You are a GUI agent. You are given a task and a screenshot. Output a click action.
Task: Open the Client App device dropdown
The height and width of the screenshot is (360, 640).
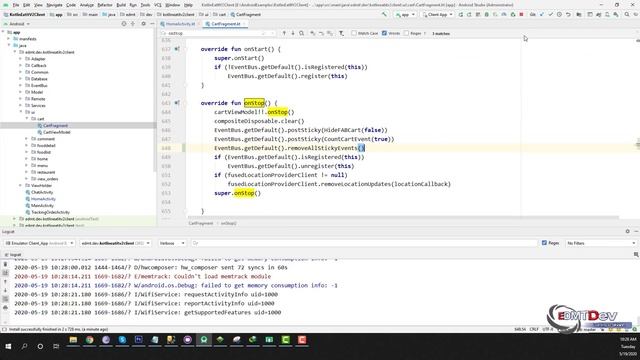pos(438,14)
